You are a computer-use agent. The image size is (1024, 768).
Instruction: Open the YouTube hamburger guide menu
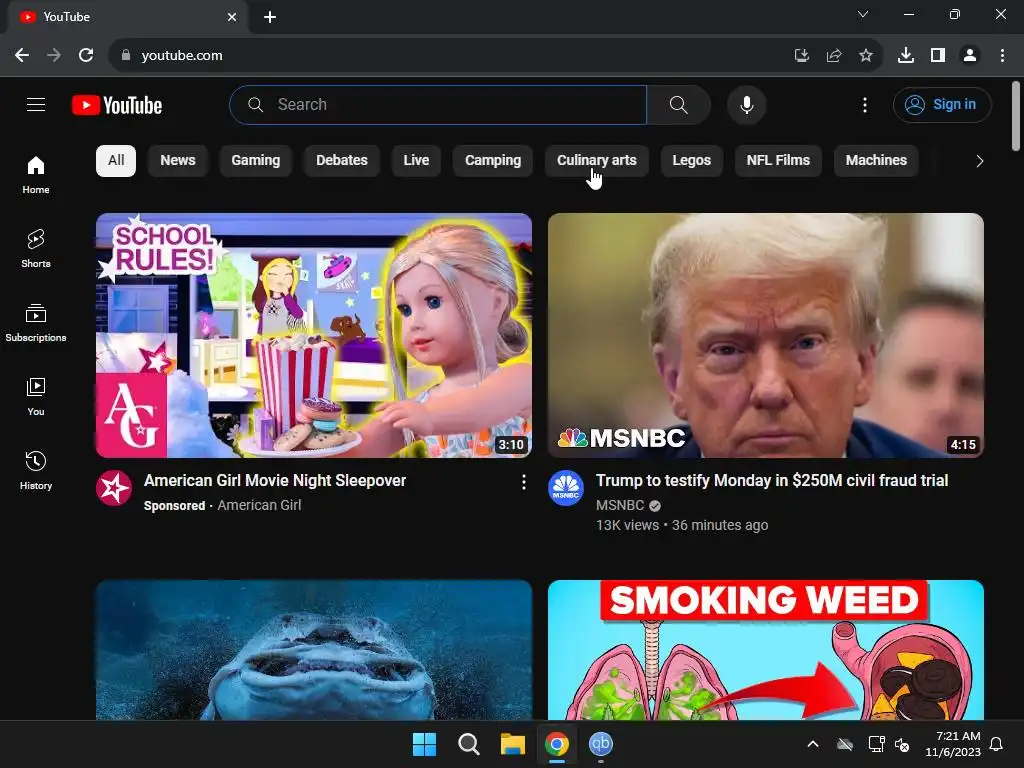tap(36, 104)
